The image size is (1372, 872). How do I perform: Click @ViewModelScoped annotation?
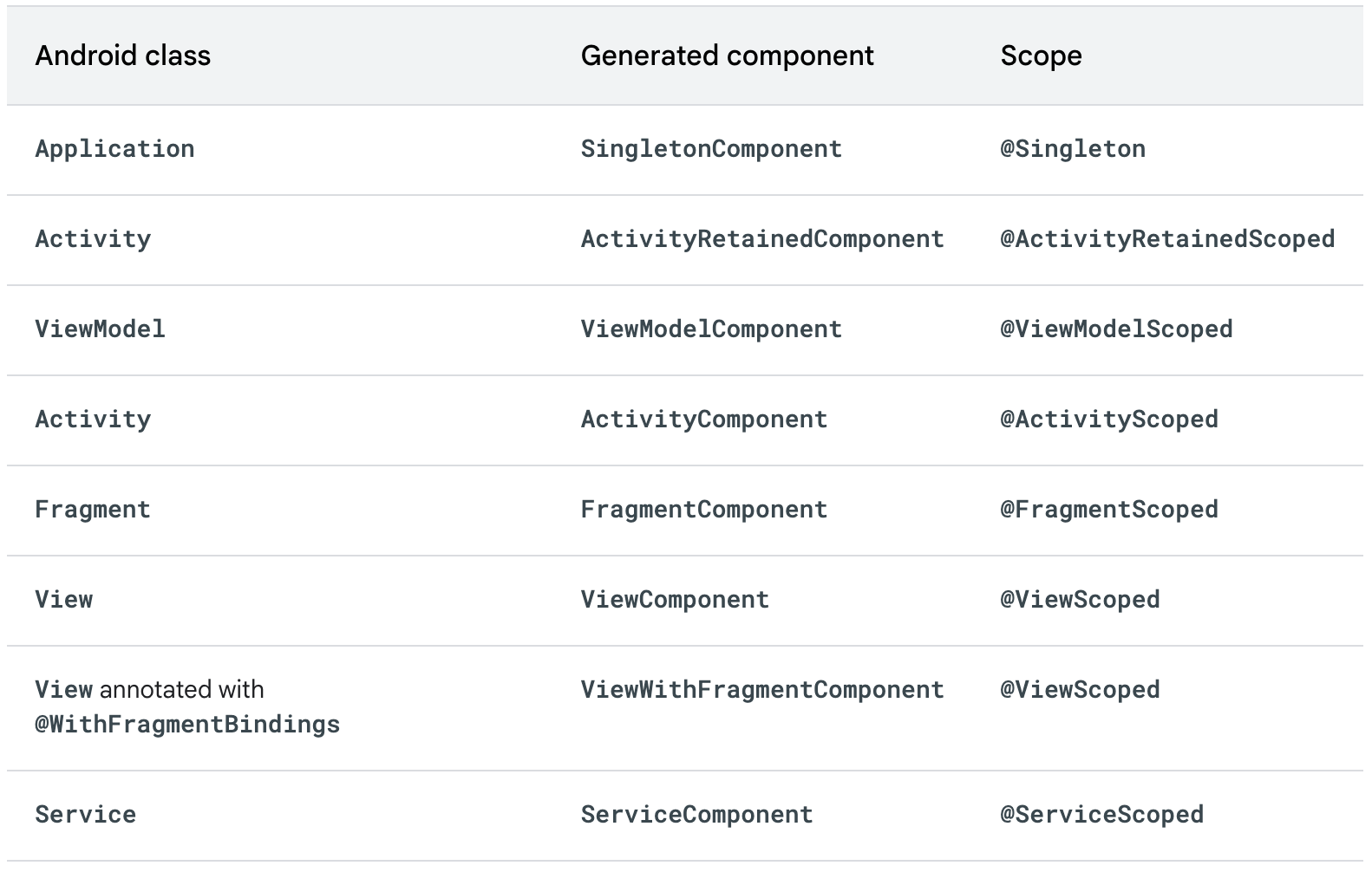tap(1116, 329)
